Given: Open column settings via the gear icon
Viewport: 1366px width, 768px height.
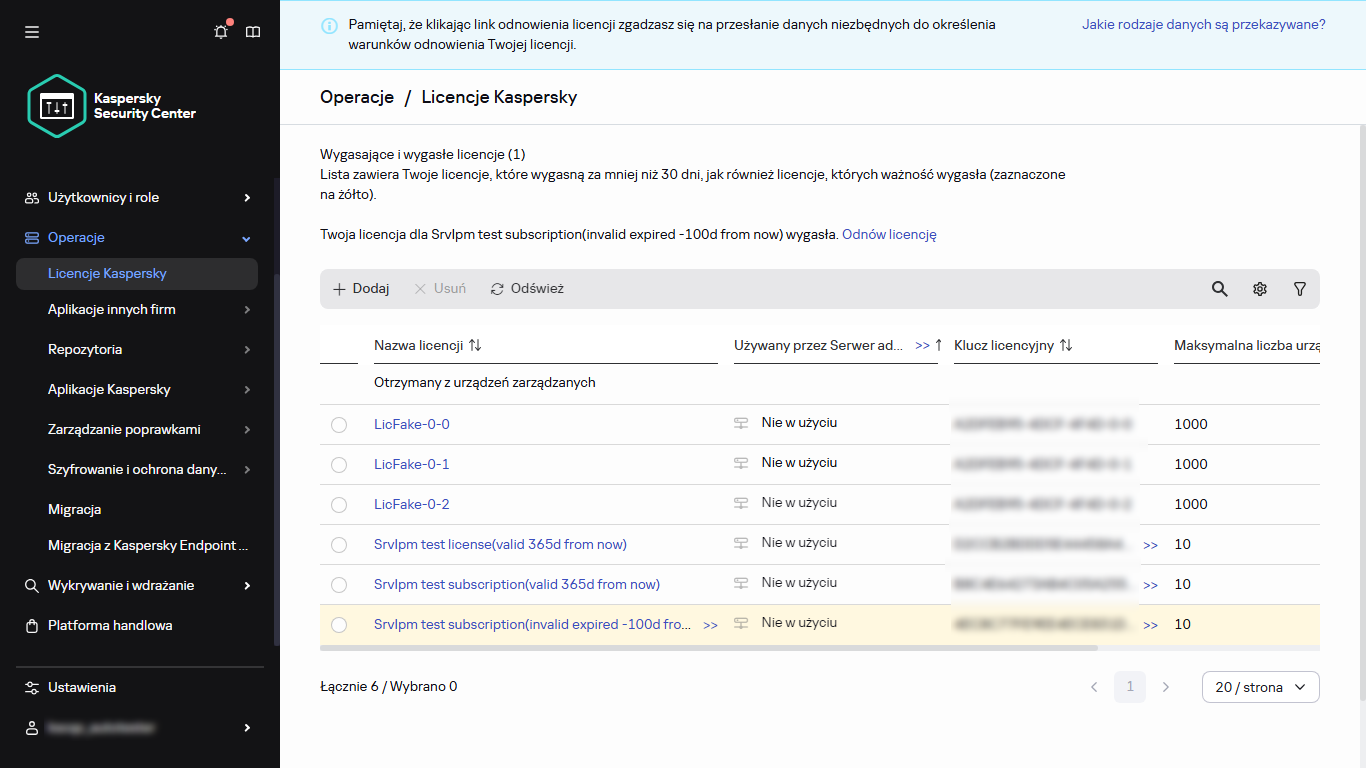Looking at the screenshot, I should point(1260,288).
